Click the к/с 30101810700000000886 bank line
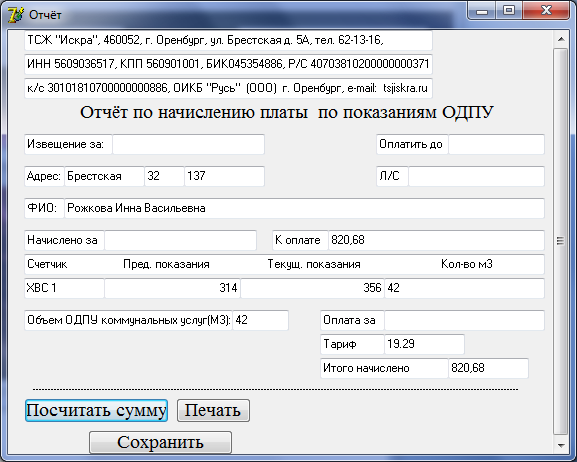This screenshot has width=577, height=462. coord(228,88)
